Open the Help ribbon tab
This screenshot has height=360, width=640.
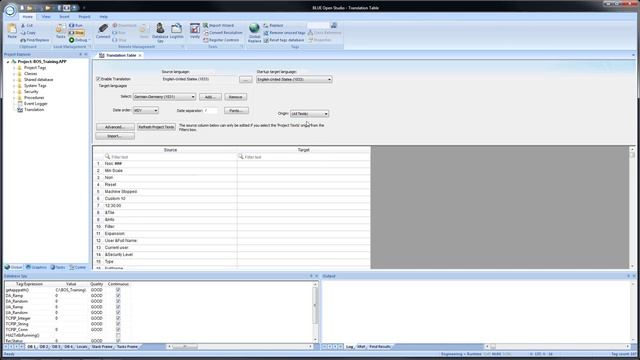104,17
